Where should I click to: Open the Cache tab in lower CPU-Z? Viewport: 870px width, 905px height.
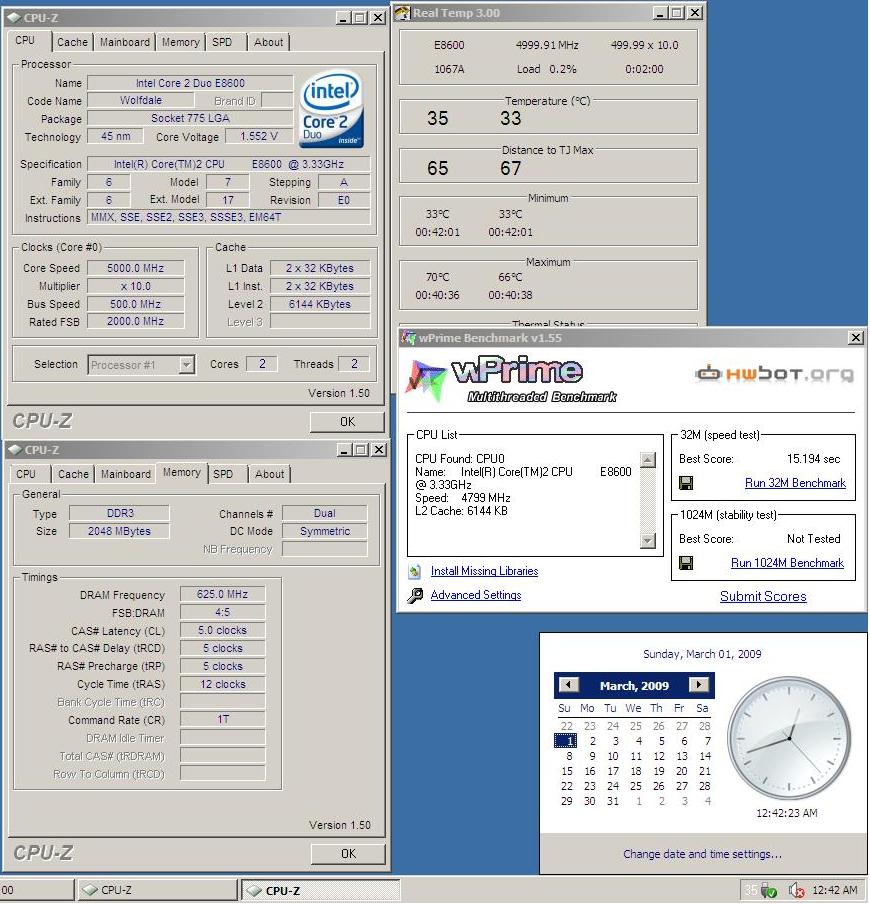coord(73,474)
